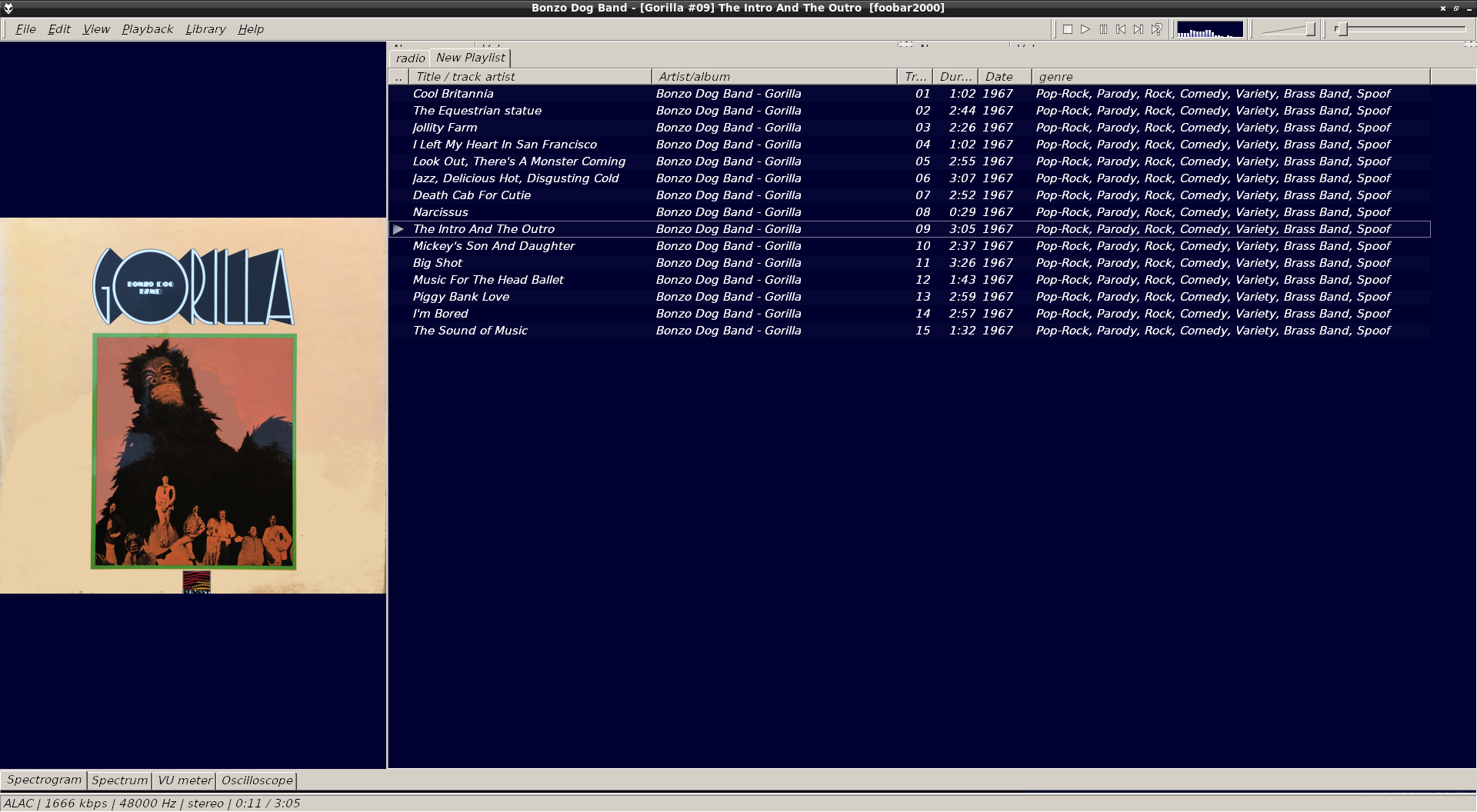Image resolution: width=1477 pixels, height=812 pixels.
Task: Switch to the VU meter tab
Action: (185, 780)
